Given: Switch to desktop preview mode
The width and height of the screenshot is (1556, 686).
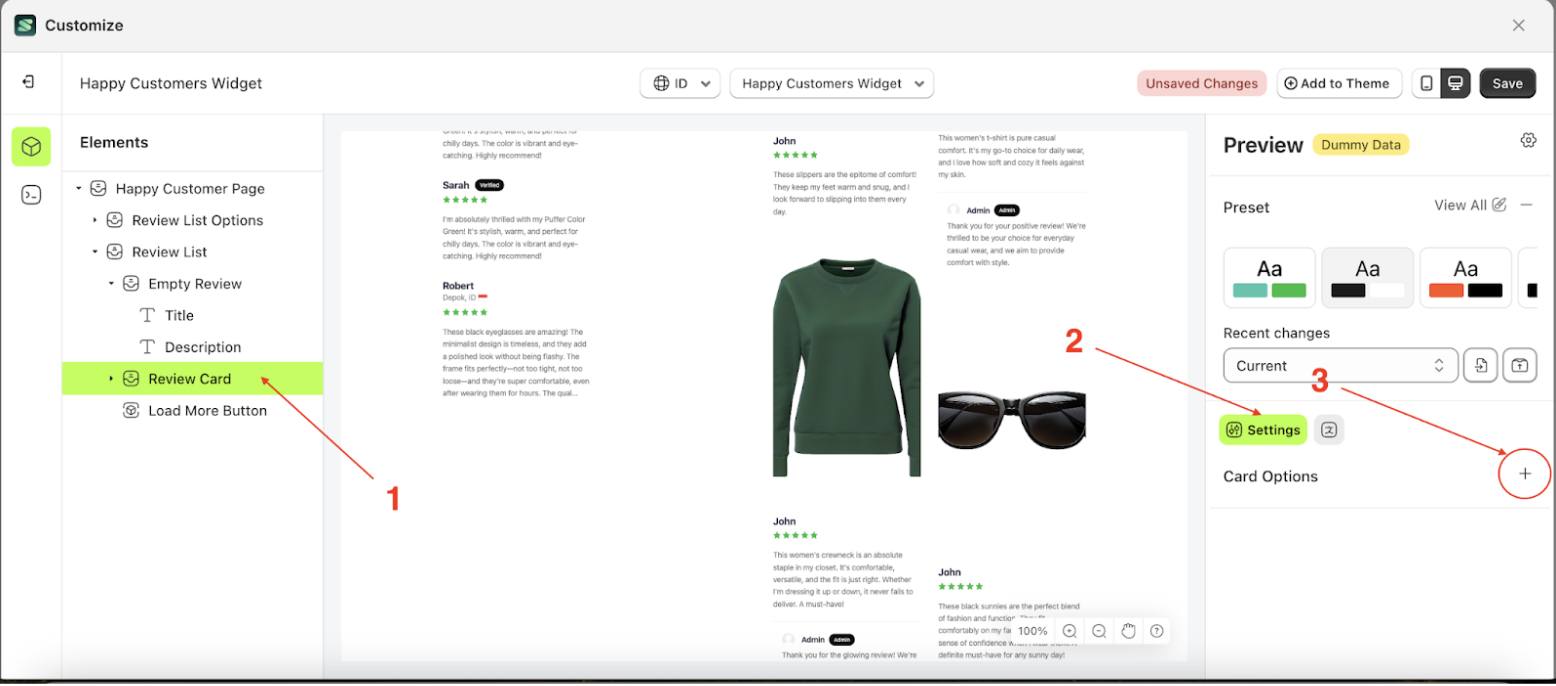Looking at the screenshot, I should point(1455,84).
